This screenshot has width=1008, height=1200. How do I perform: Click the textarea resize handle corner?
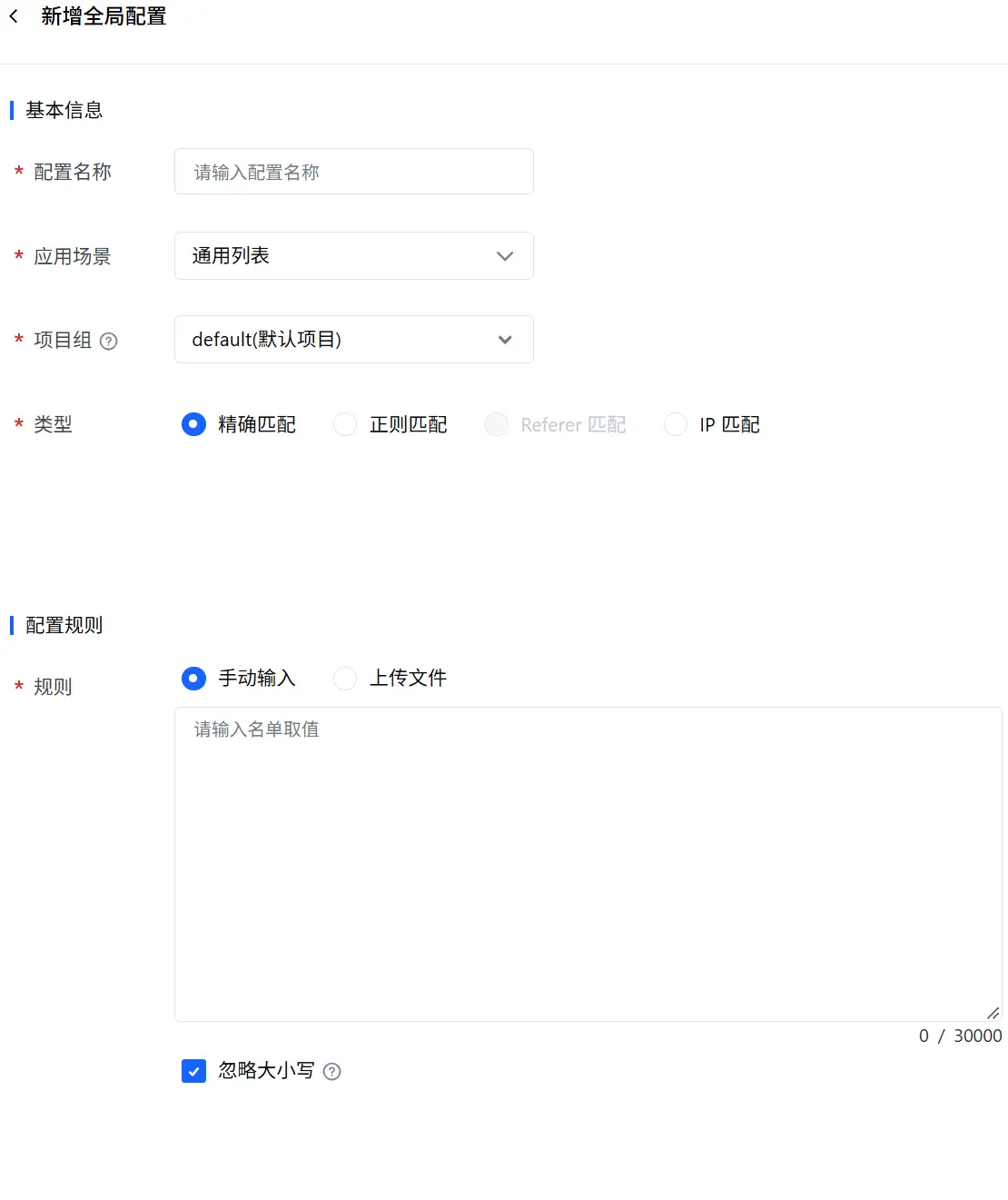point(993,1013)
